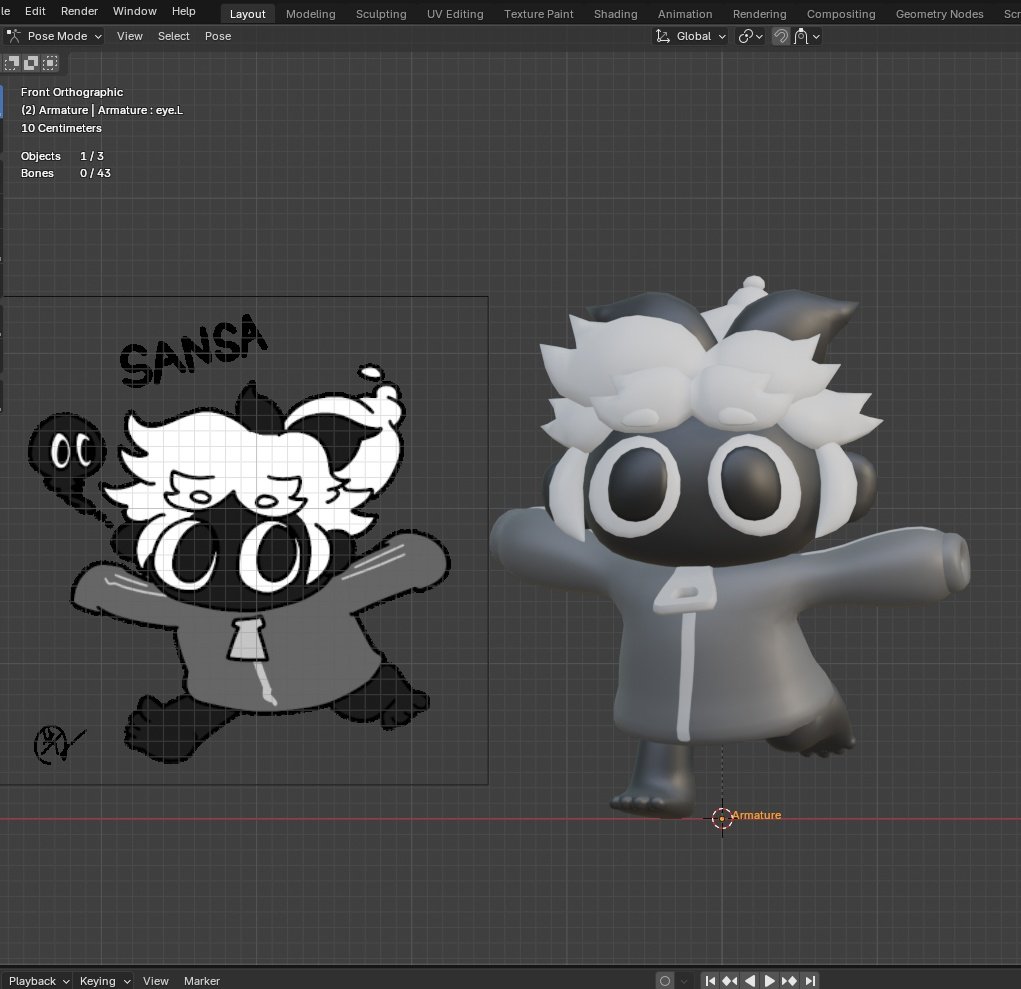The image size is (1021, 989).
Task: Open the Help menu
Action: [184, 11]
